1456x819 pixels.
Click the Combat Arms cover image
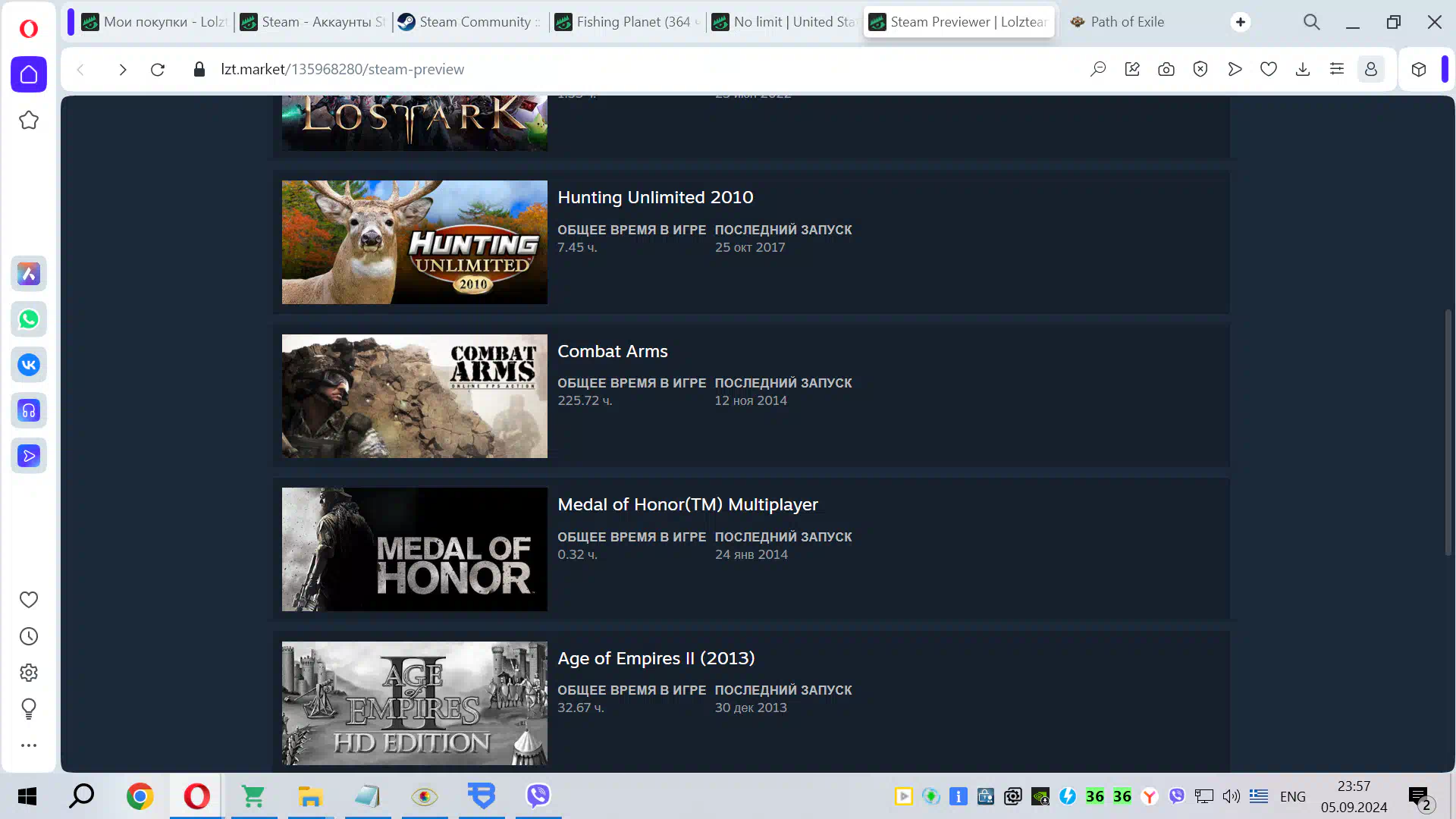415,396
